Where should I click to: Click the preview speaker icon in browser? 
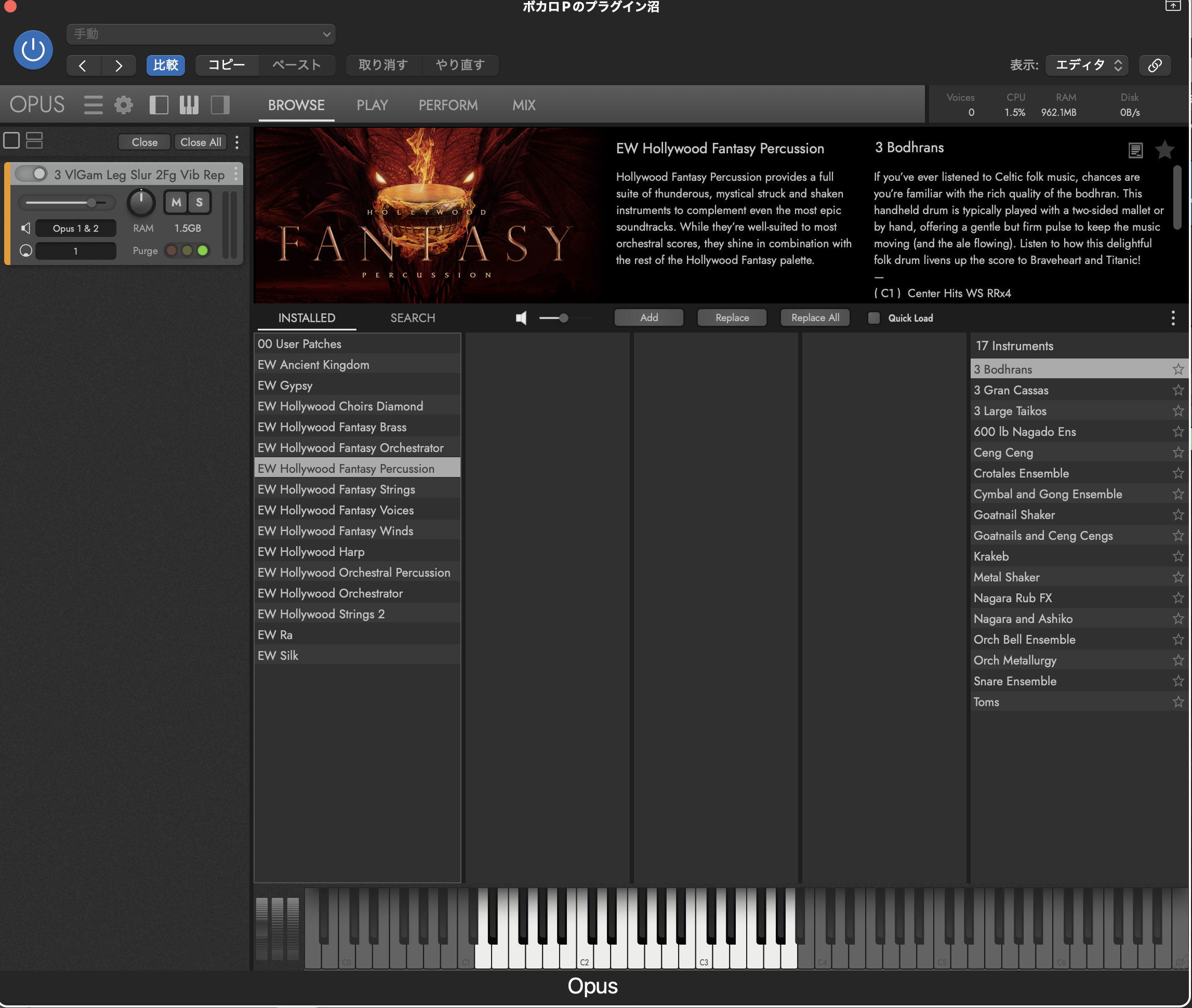[x=521, y=319]
